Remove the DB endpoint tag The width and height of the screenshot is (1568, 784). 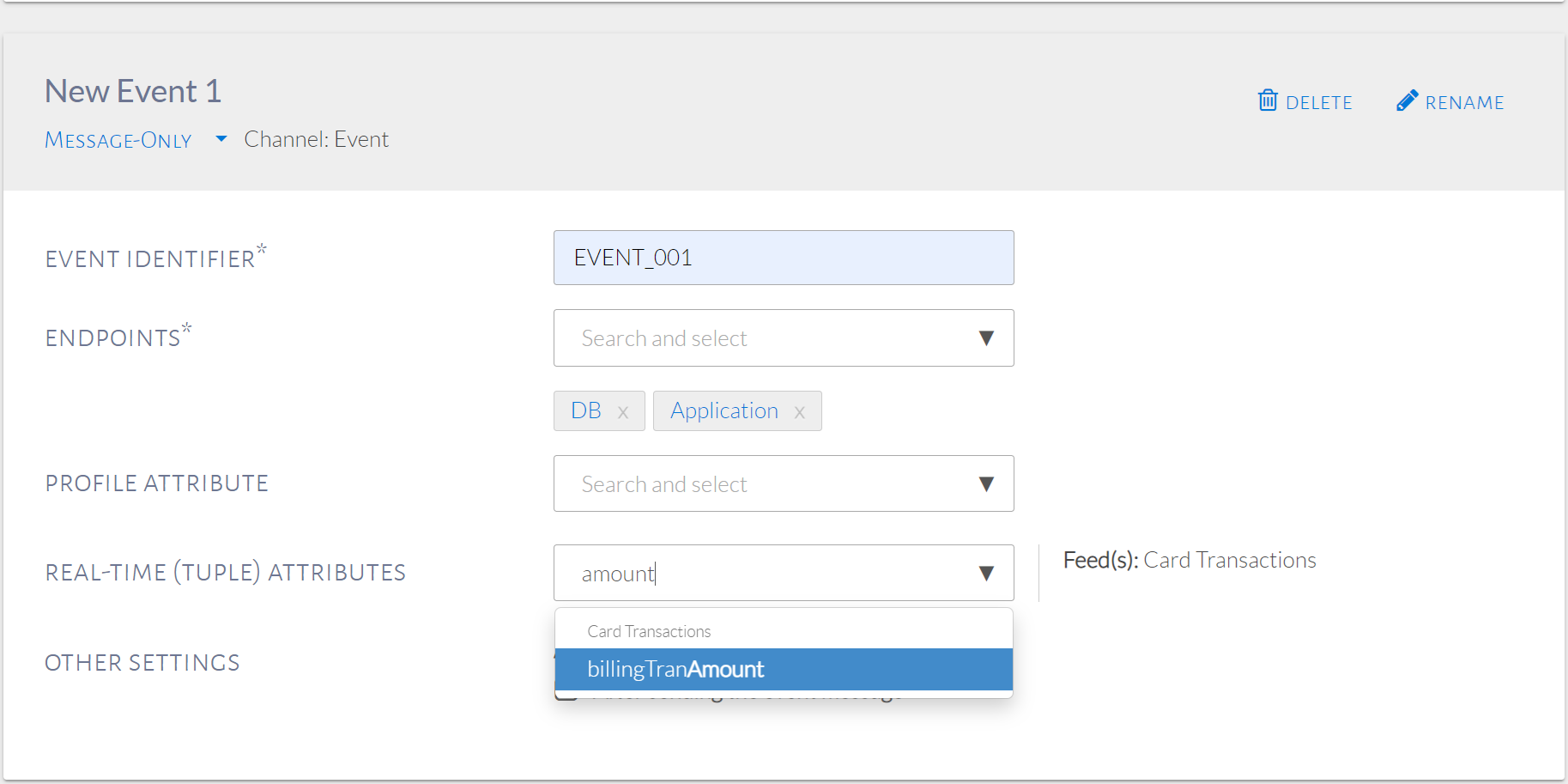(x=623, y=412)
